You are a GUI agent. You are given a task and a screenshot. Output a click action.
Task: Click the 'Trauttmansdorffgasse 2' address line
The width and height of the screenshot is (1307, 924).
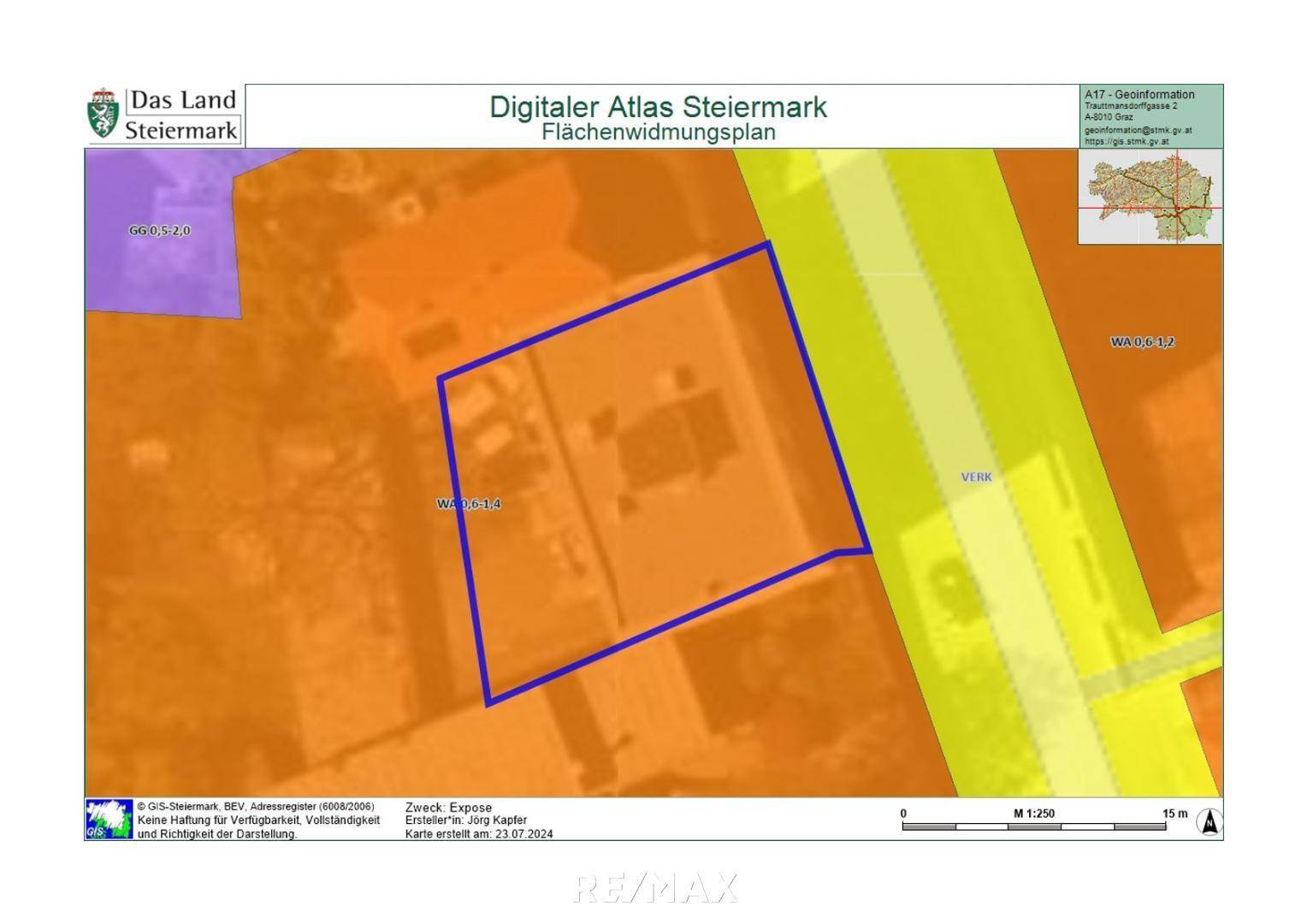pyautogui.click(x=1131, y=106)
